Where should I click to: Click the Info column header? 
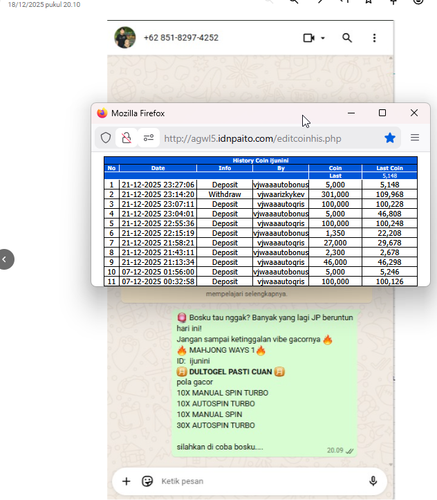coord(225,168)
